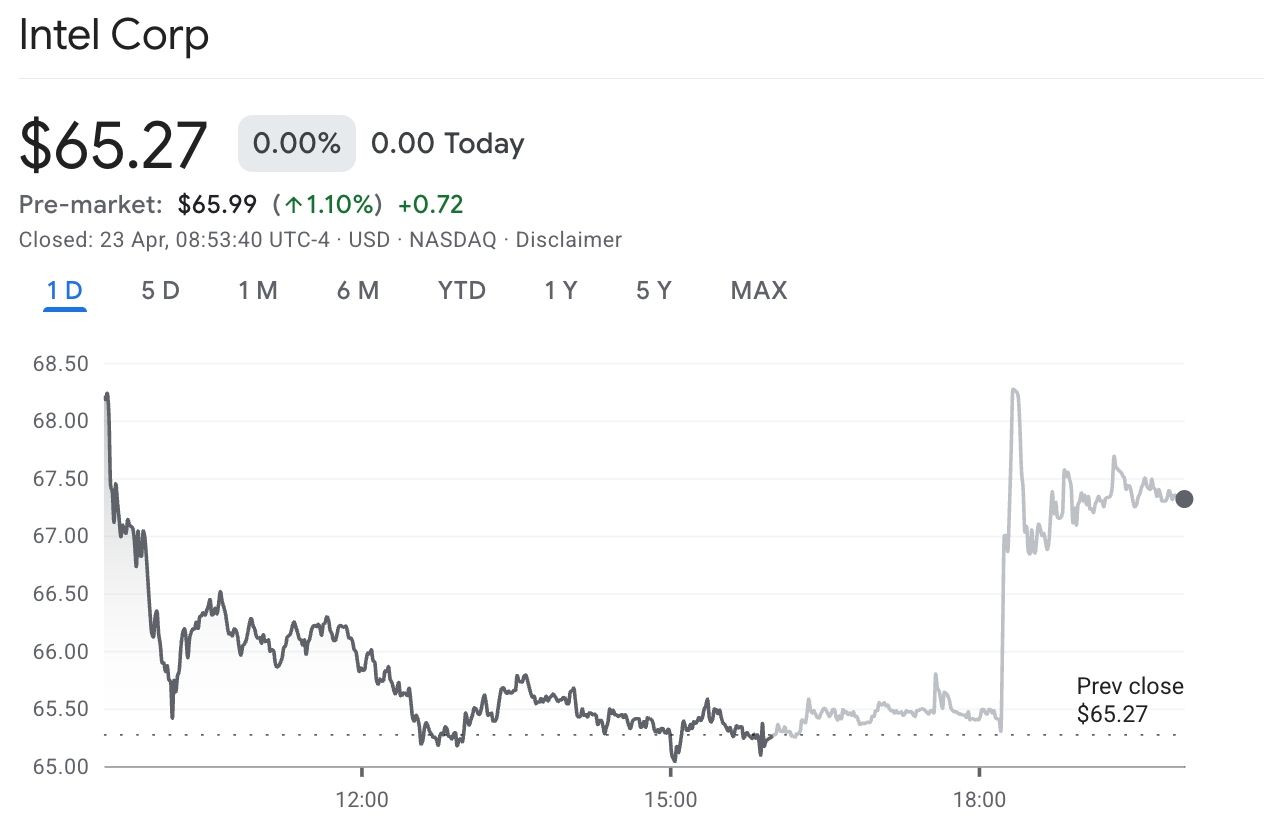Click the 18:00 time axis label
The height and width of the screenshot is (840, 1264).
click(x=979, y=800)
